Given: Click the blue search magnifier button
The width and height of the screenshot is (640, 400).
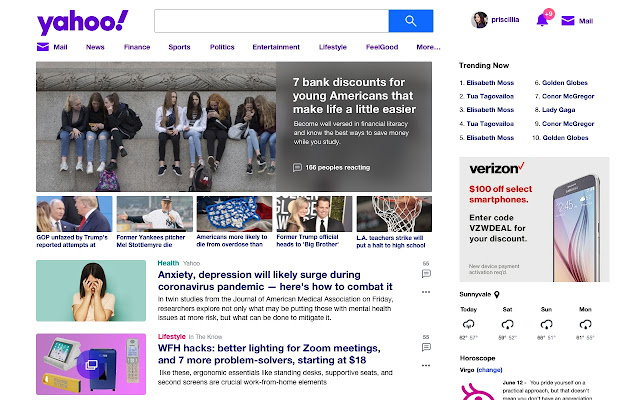Looking at the screenshot, I should coord(411,21).
